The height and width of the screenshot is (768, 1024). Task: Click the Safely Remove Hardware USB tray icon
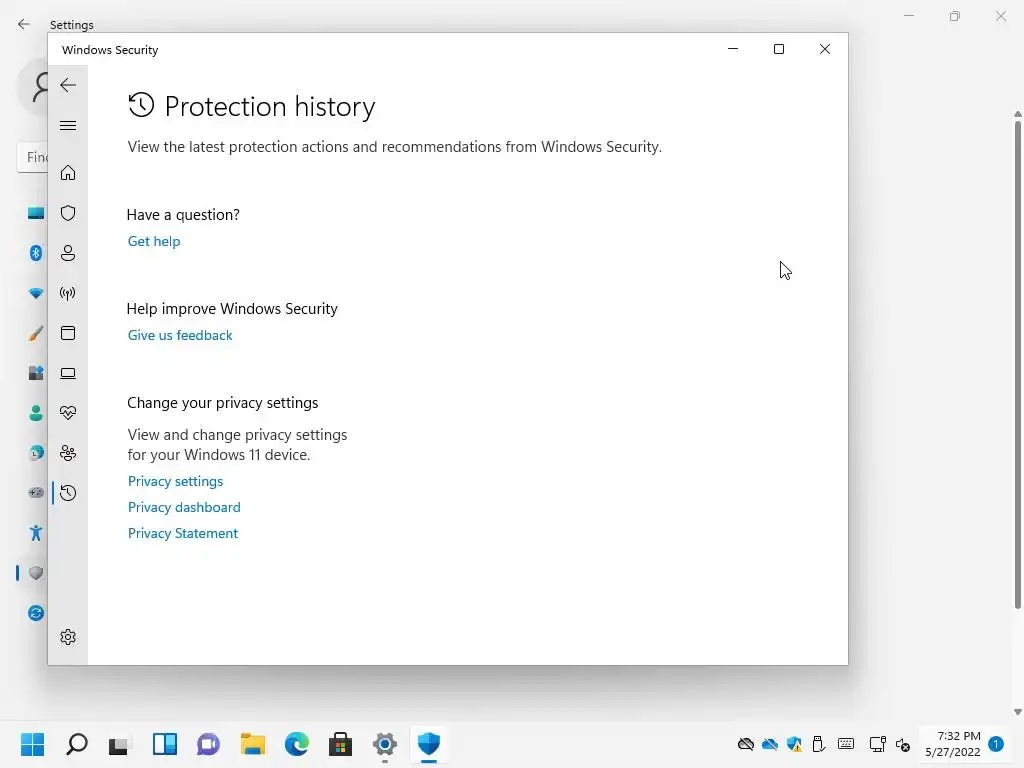pos(818,744)
